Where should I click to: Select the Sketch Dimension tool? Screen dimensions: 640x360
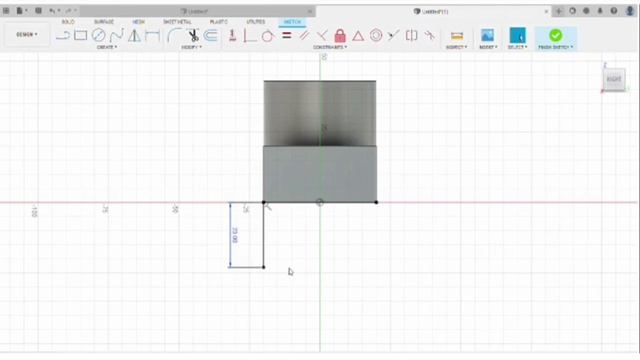[x=152, y=36]
